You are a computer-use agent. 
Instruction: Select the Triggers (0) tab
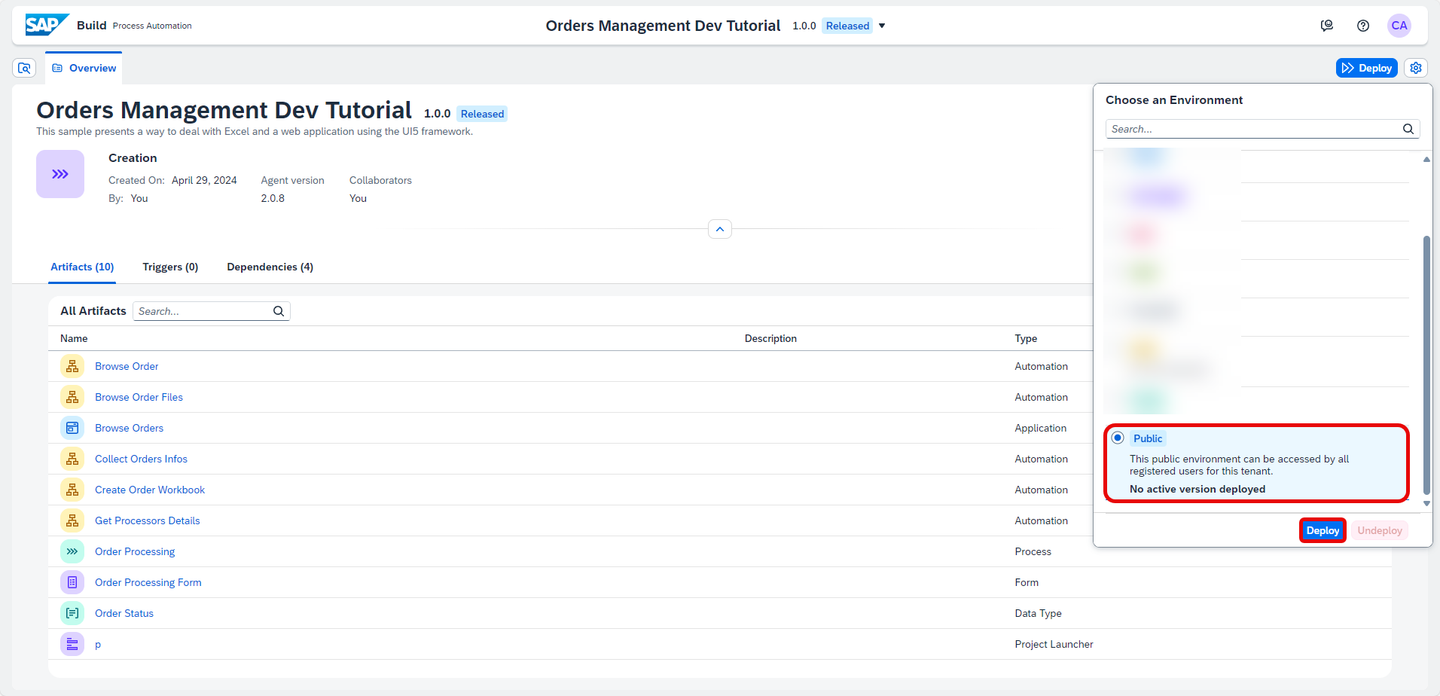(x=170, y=267)
